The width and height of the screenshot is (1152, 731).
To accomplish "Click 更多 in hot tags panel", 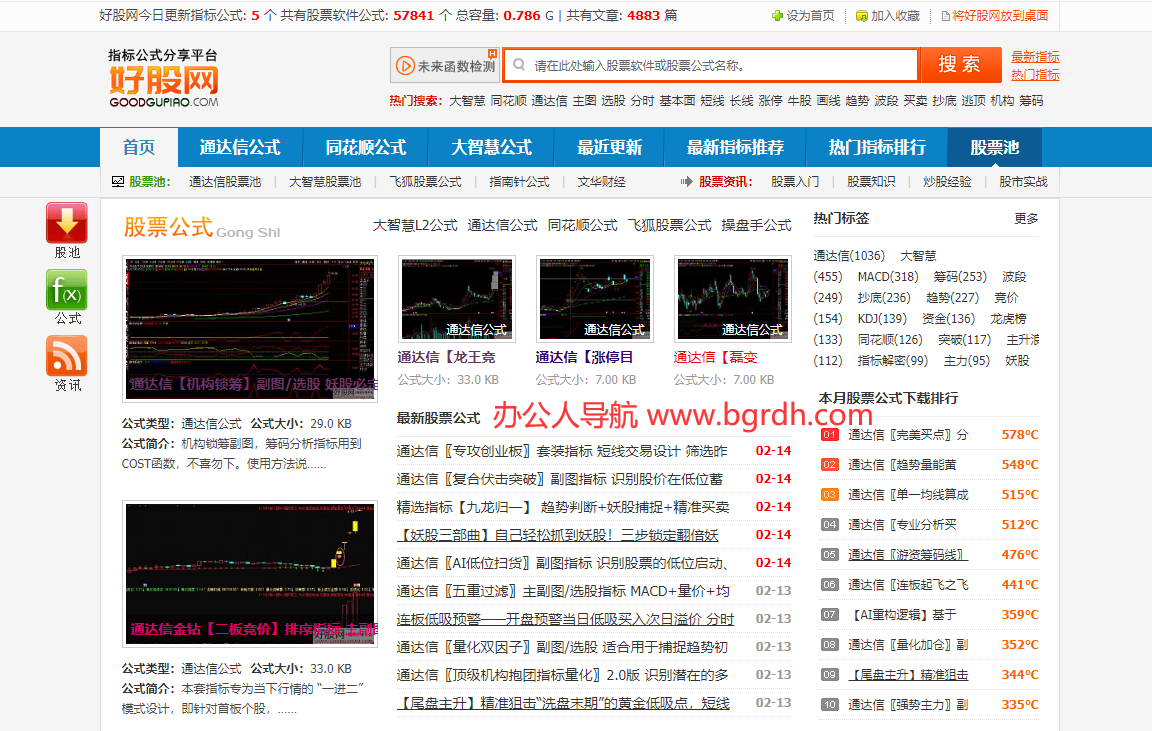I will click(x=1026, y=219).
